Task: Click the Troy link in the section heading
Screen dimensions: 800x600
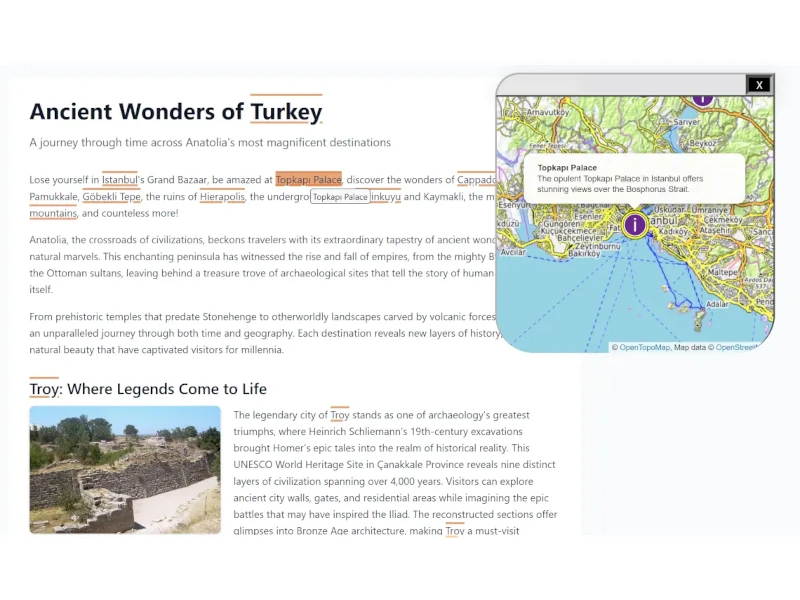Action: point(45,389)
